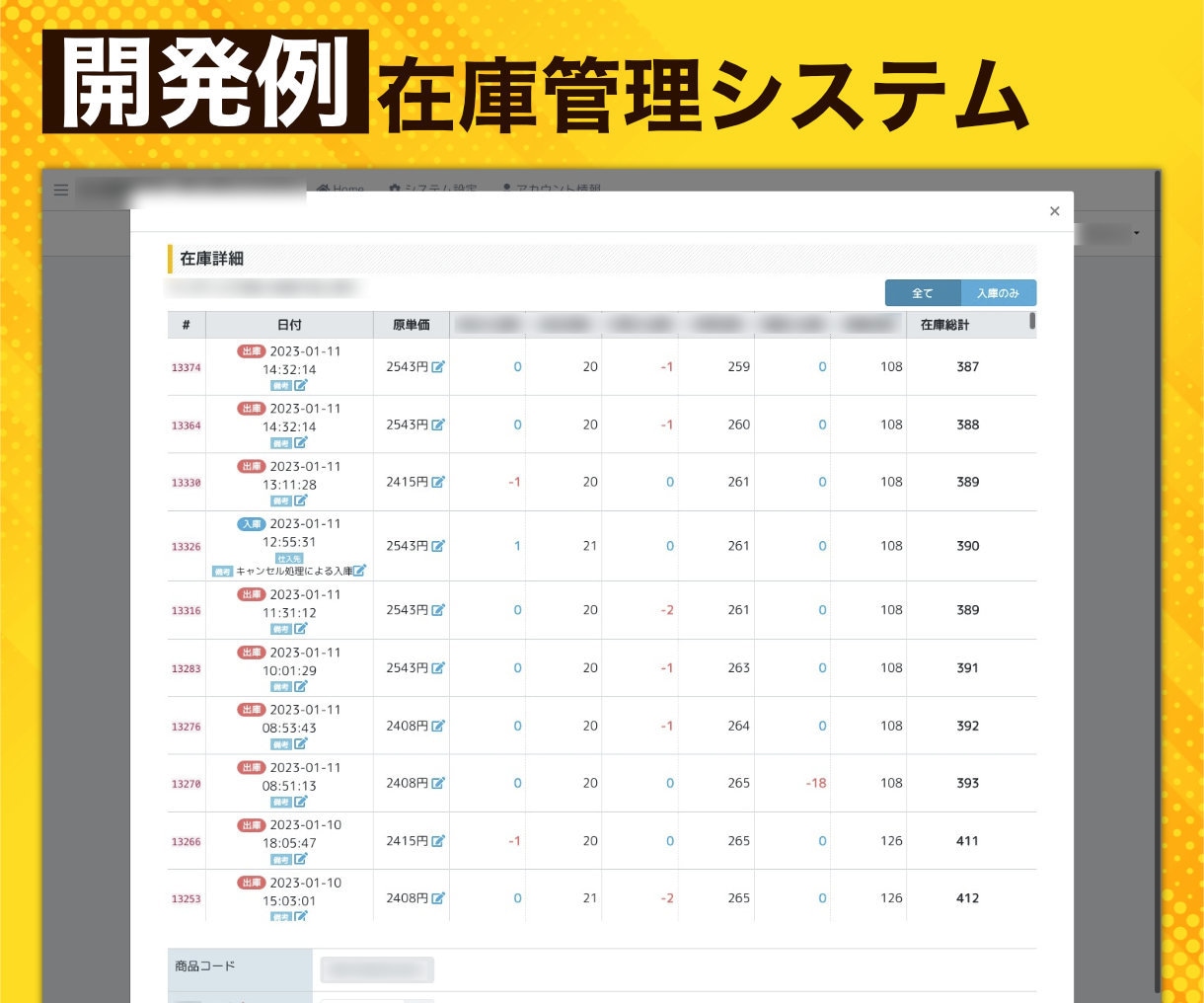Open the hamburger menu icon
This screenshot has height=1003, width=1204.
click(61, 191)
